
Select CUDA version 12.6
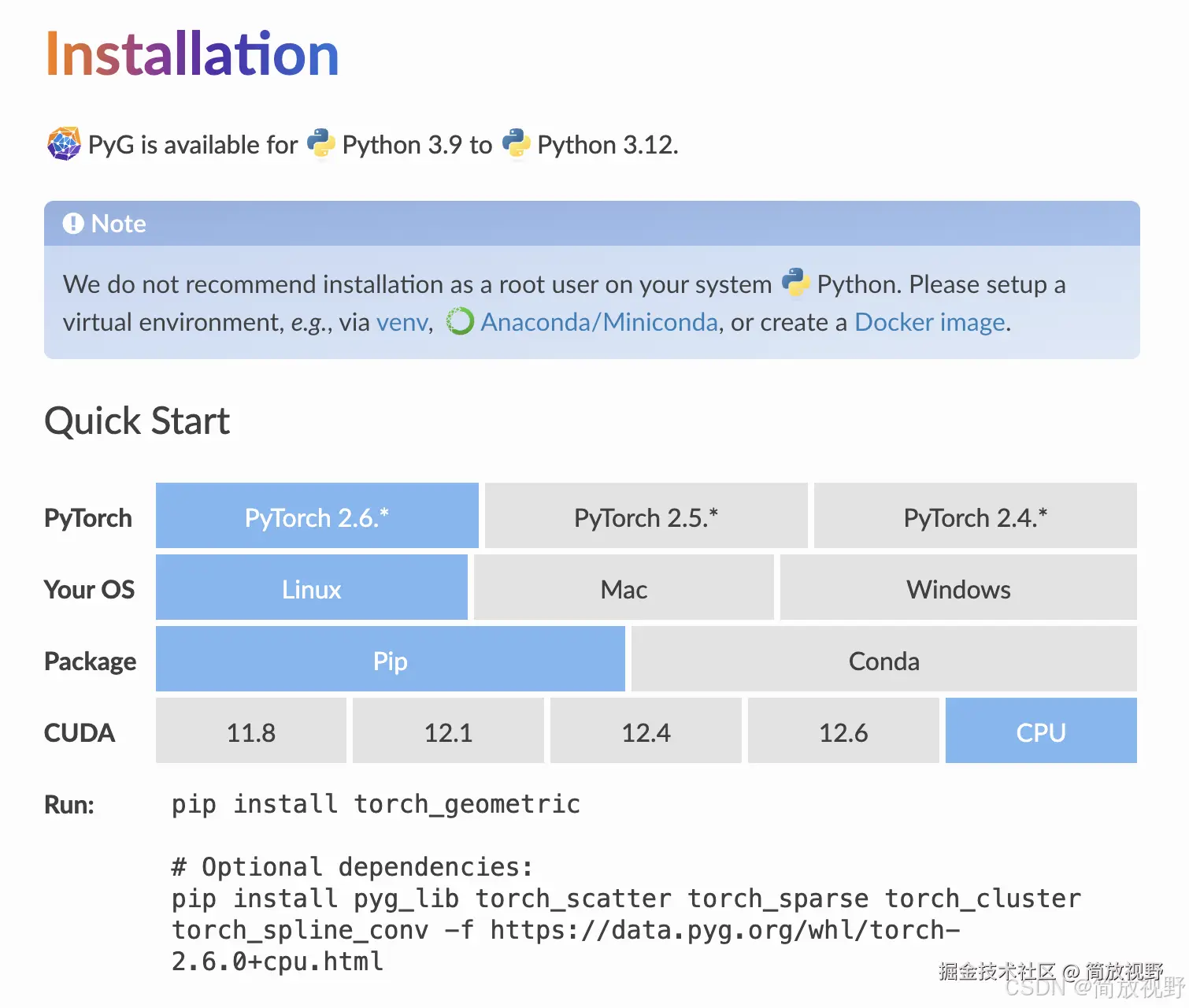tap(843, 731)
